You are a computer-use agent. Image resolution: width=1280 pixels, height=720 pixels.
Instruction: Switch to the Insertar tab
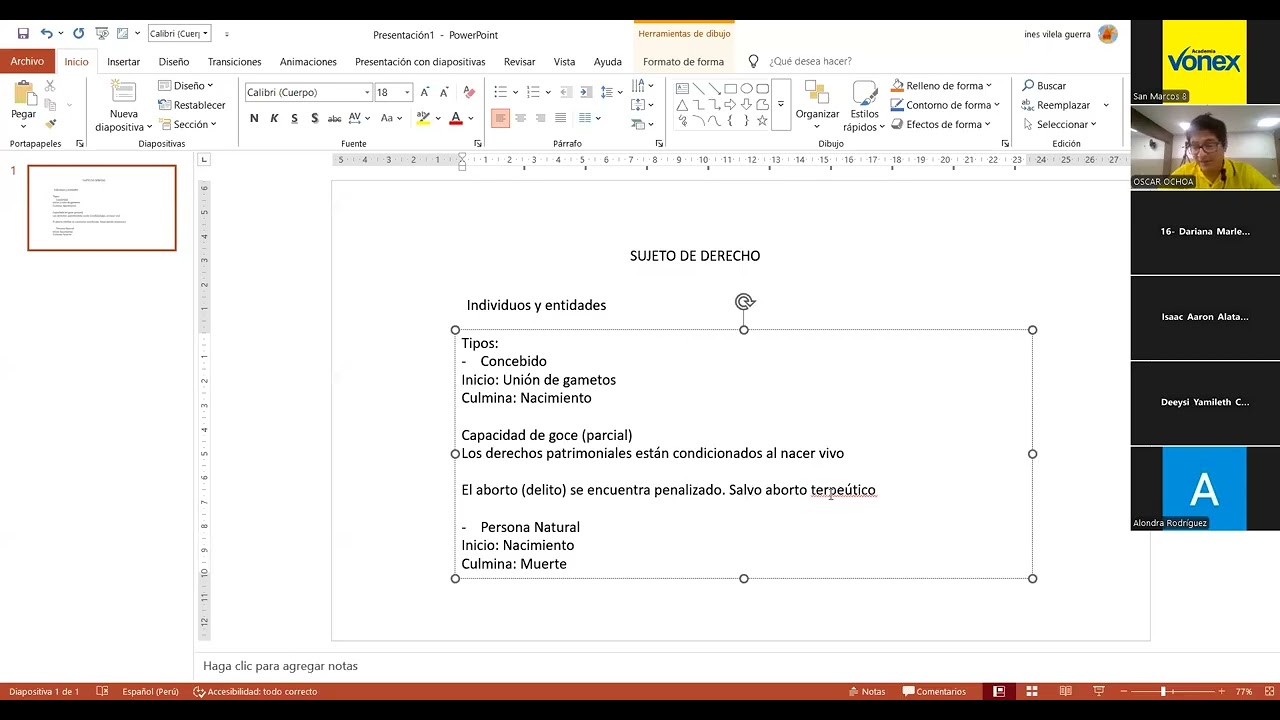pyautogui.click(x=124, y=61)
